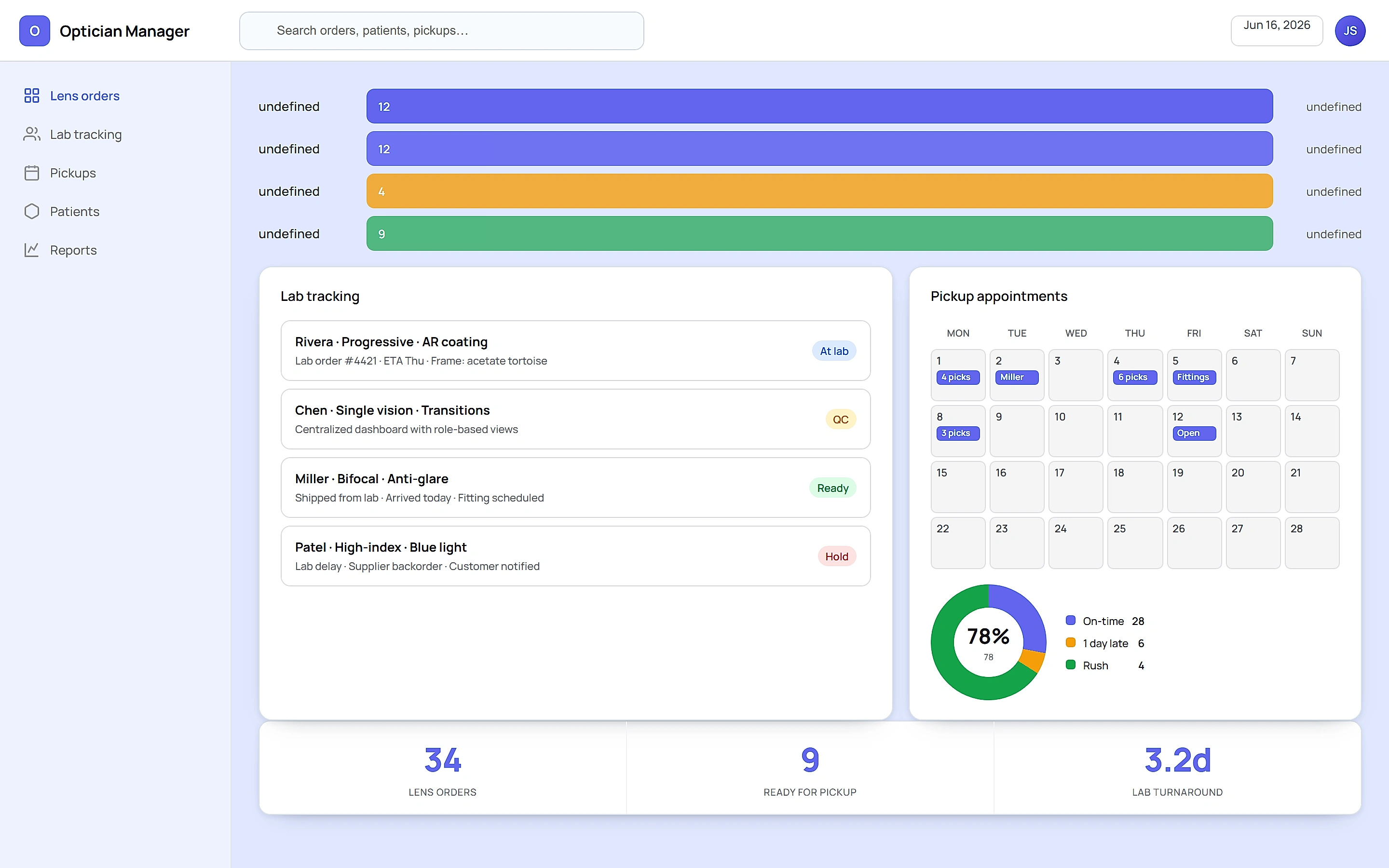Click the Optician Manager title
The height and width of the screenshot is (868, 1389).
click(124, 31)
